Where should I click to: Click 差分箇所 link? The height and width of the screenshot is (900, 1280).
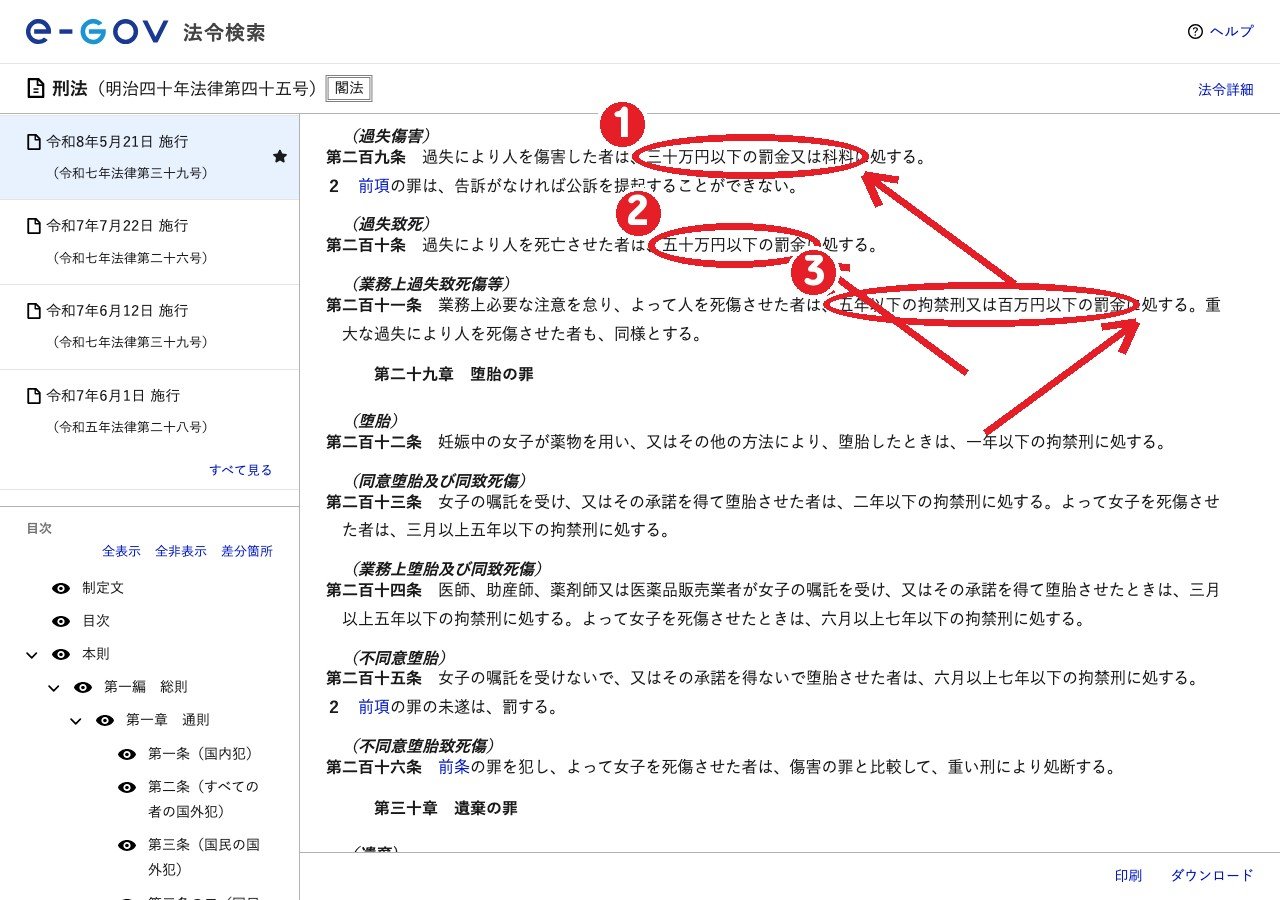tap(246, 551)
